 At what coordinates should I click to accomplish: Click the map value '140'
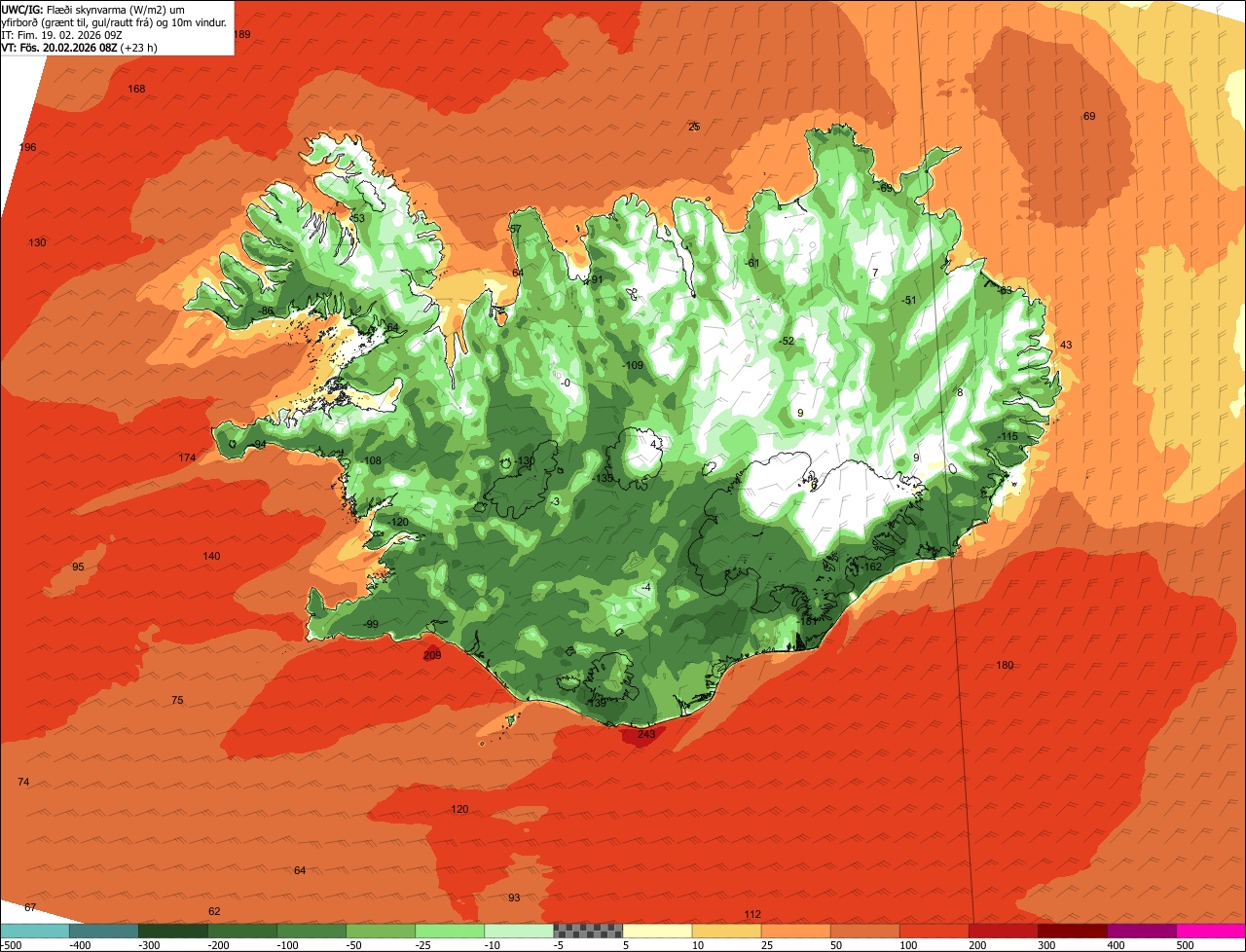pos(211,556)
